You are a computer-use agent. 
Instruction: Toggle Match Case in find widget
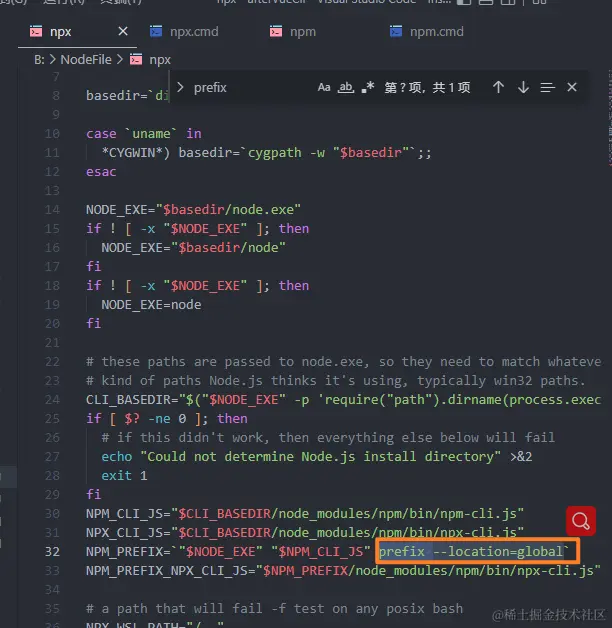click(x=324, y=87)
